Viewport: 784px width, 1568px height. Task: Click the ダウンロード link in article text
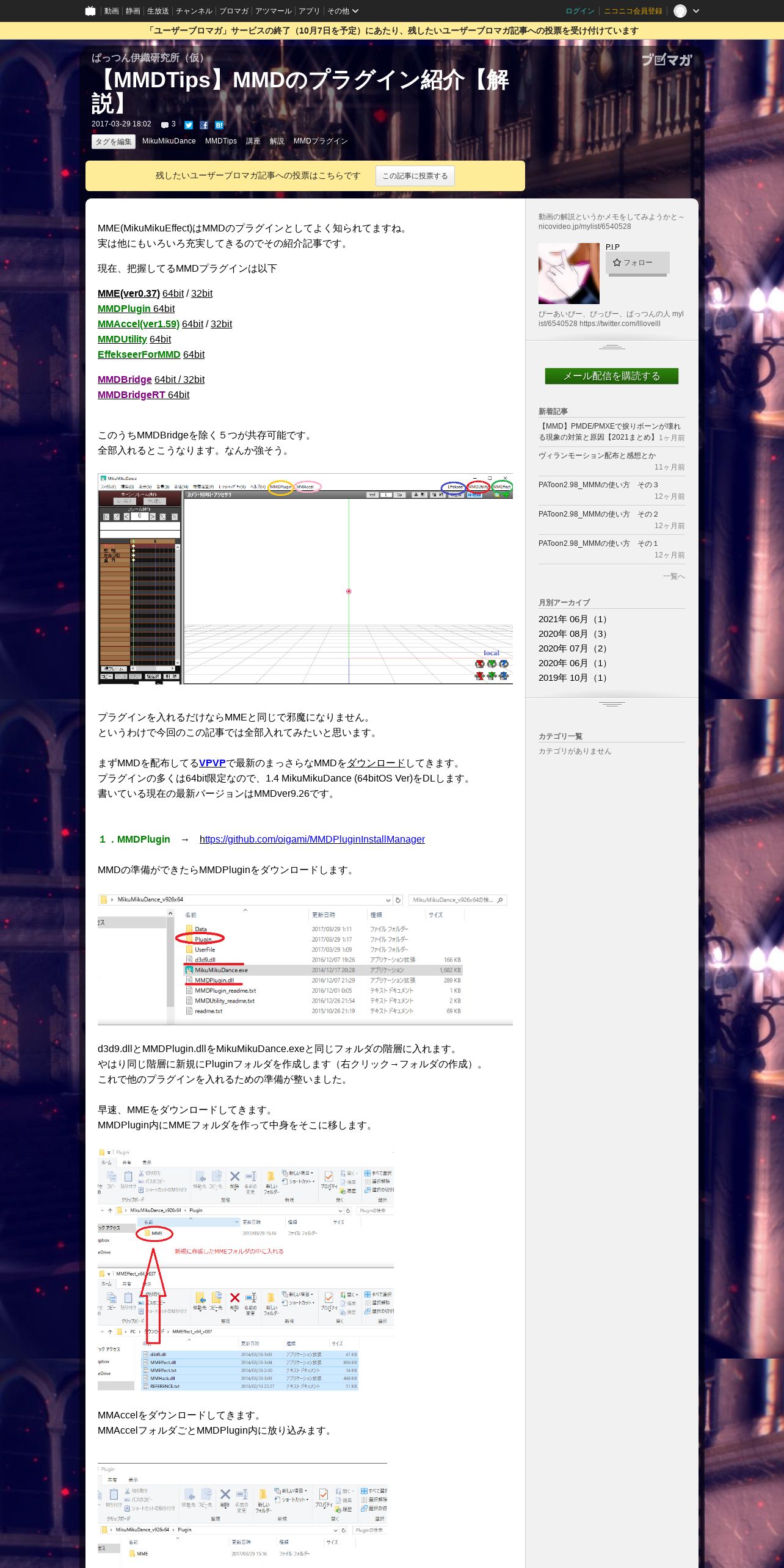[x=376, y=763]
